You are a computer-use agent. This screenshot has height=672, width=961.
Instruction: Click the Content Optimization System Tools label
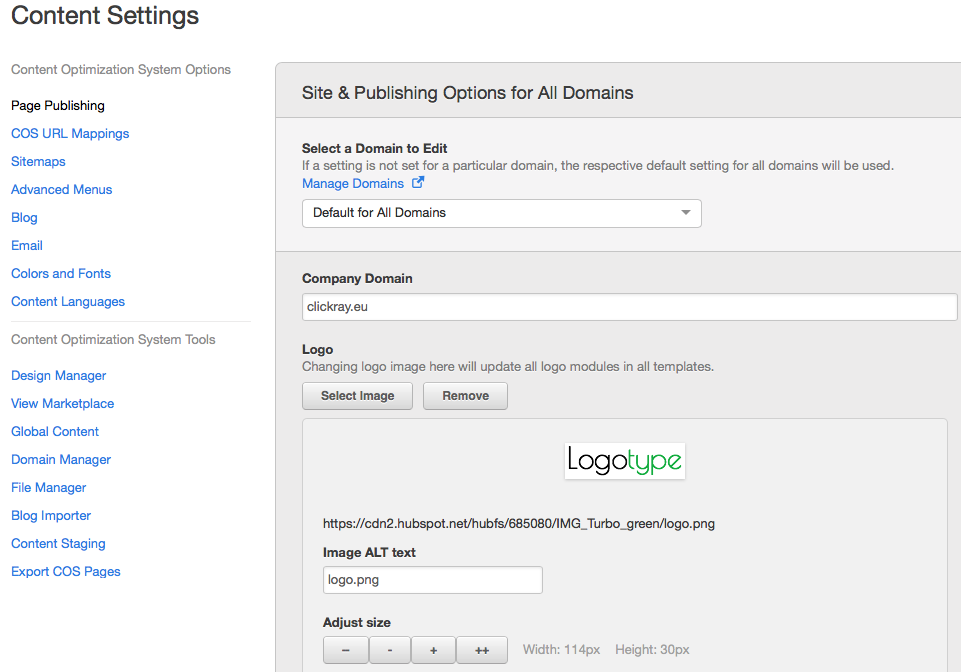(x=113, y=340)
